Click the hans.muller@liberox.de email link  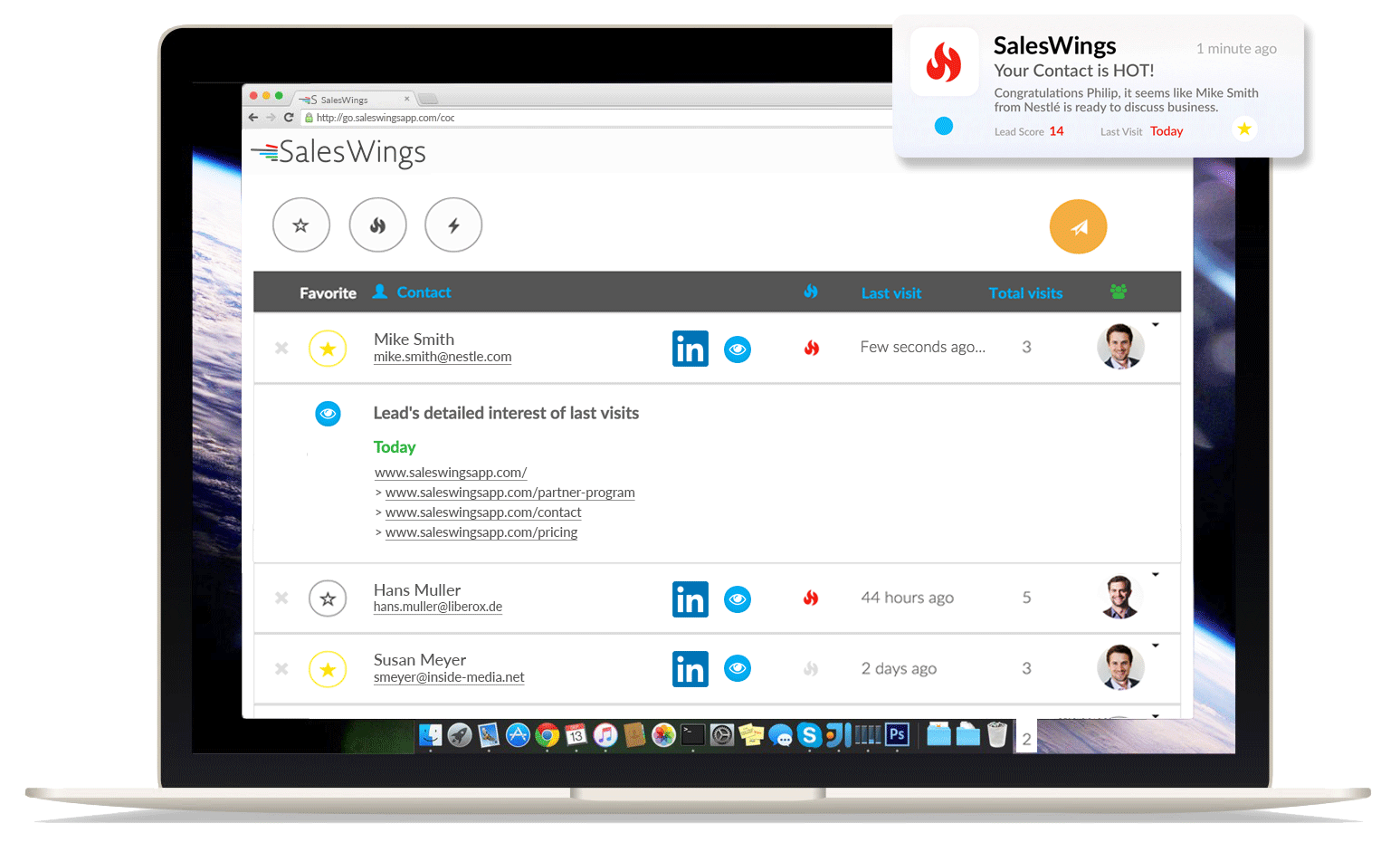pyautogui.click(x=438, y=607)
